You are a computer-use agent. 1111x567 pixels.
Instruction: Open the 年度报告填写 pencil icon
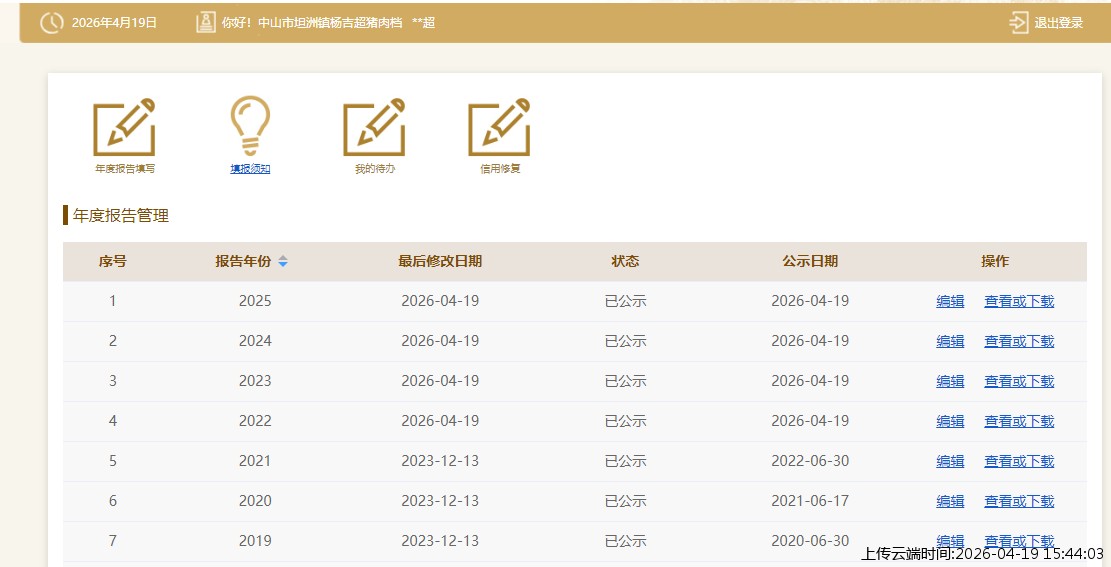coord(124,128)
